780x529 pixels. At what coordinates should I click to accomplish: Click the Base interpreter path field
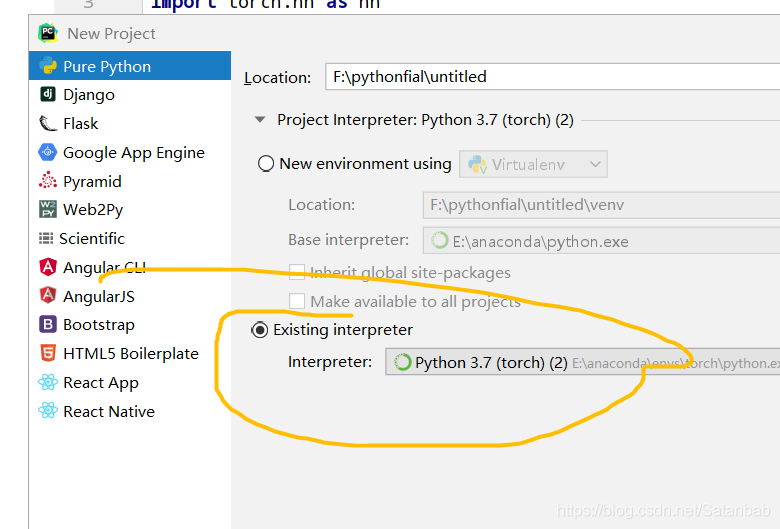pyautogui.click(x=601, y=241)
